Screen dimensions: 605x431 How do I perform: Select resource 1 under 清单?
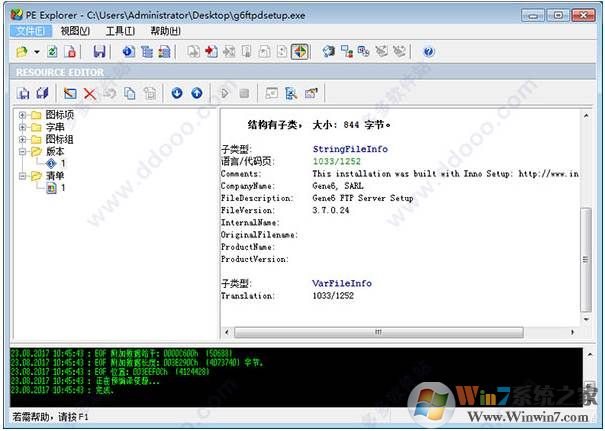tap(63, 188)
